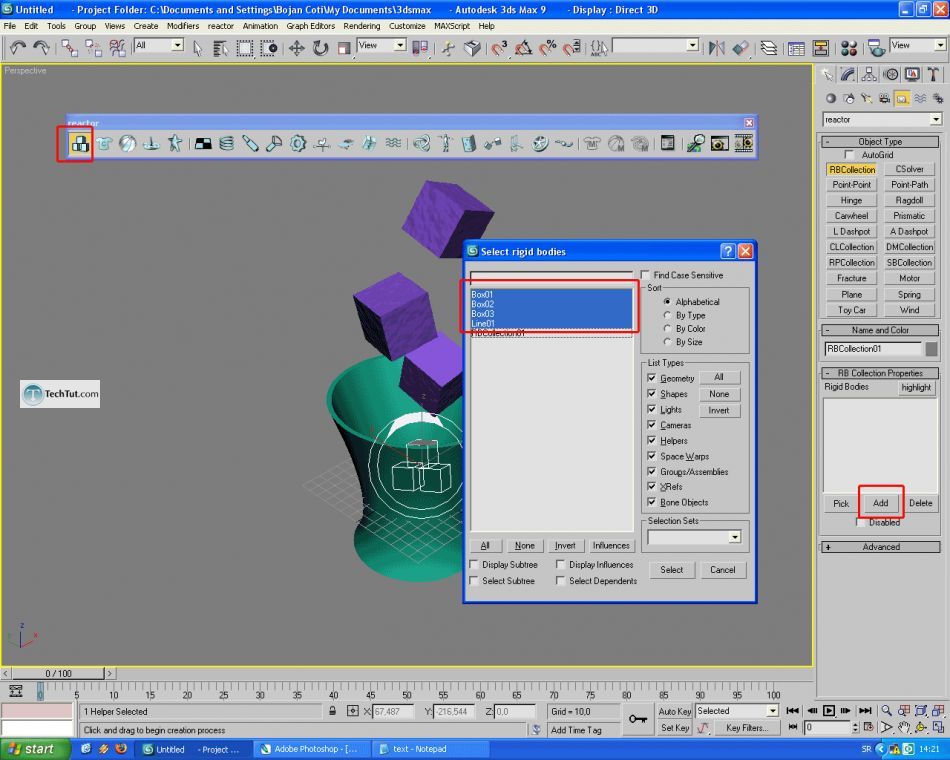
Task: Open the Curve Editor icon
Action: pos(796,48)
